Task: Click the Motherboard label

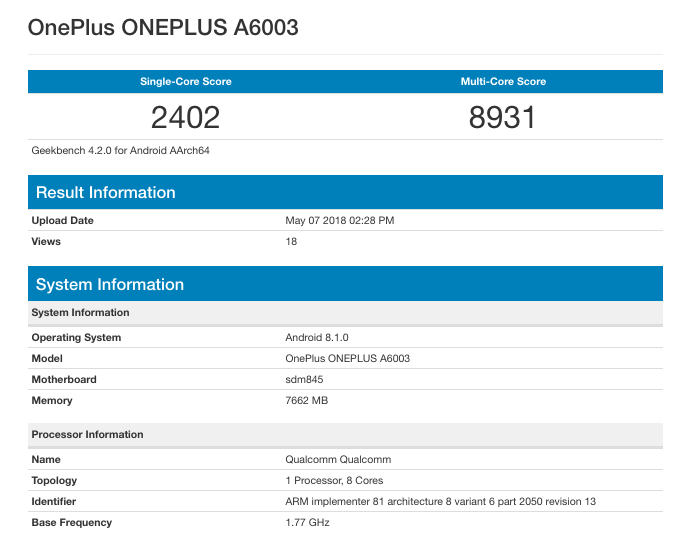Action: click(64, 379)
